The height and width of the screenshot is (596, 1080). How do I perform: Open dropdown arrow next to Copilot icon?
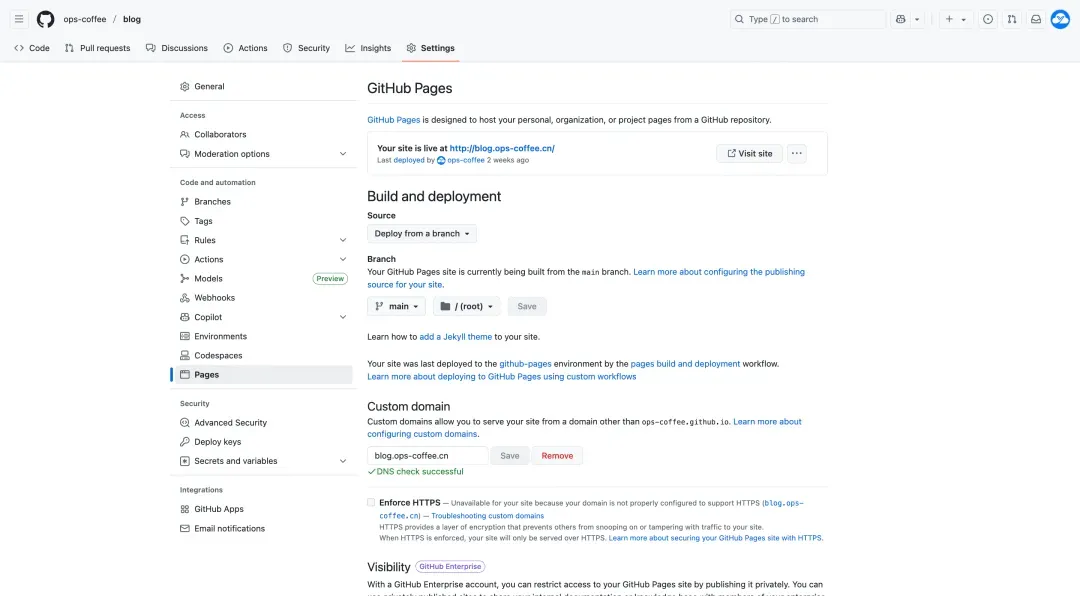click(917, 19)
